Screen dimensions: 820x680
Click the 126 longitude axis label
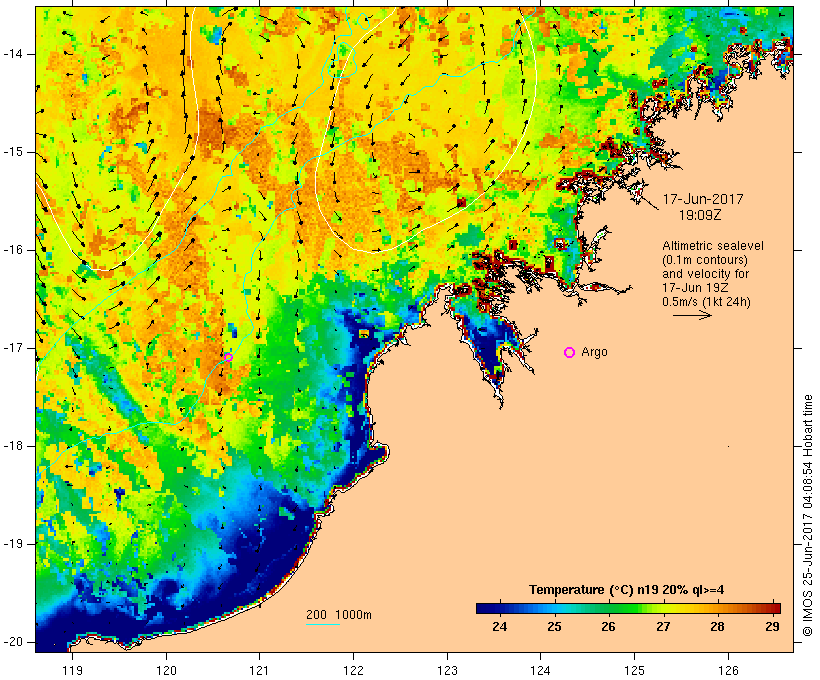(728, 670)
